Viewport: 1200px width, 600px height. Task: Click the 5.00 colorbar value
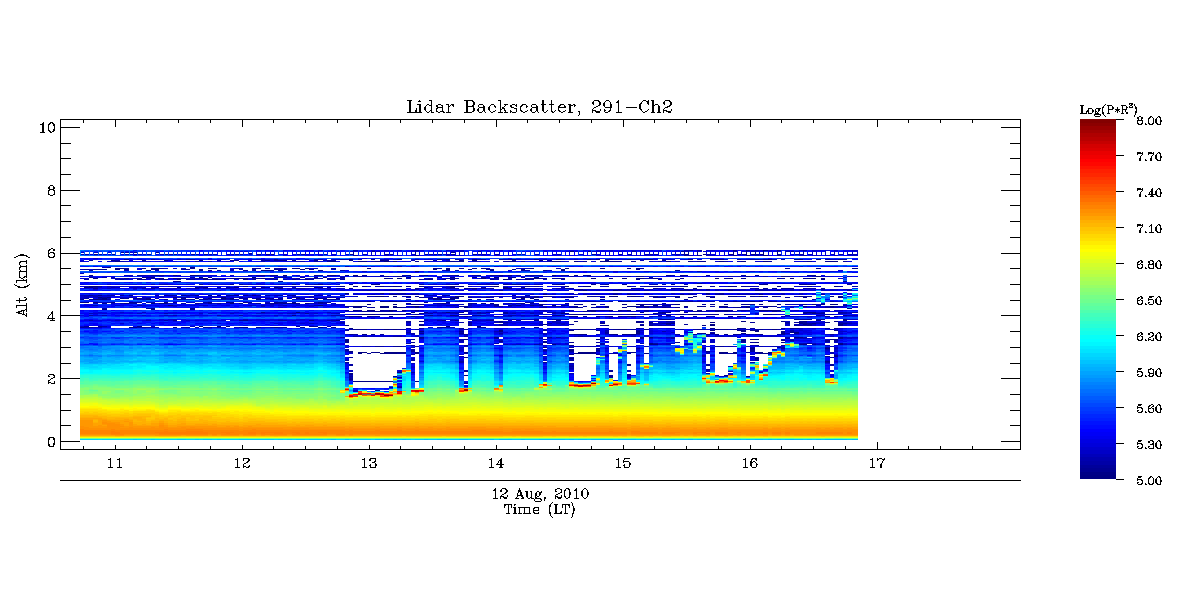[1148, 481]
